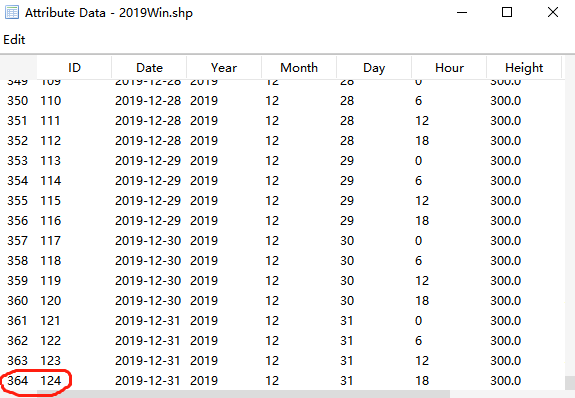This screenshot has height=398, width=575.
Task: Click Month value 12 in row 359
Action: pos(272,281)
